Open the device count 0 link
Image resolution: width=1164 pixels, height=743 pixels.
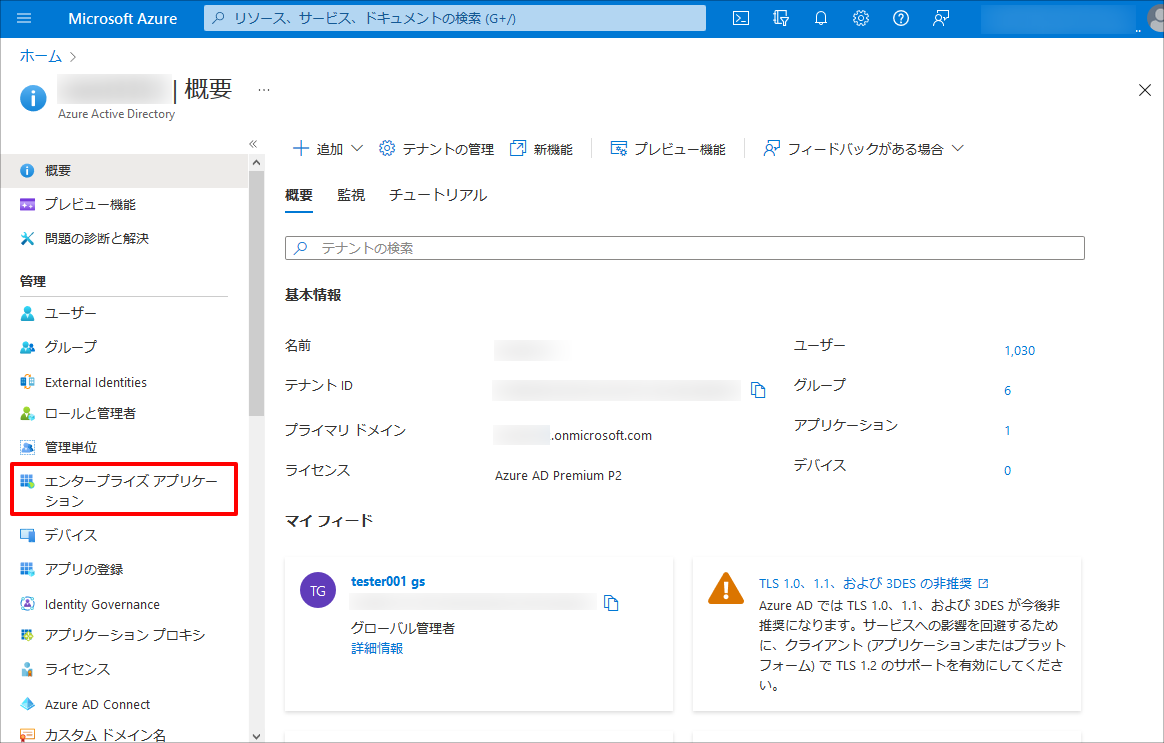click(x=1007, y=471)
